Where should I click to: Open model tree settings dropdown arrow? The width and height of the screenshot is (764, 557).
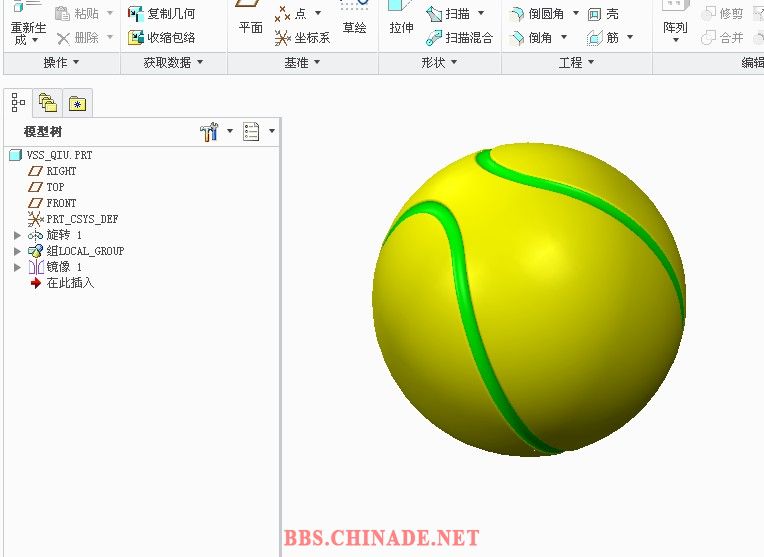click(230, 131)
